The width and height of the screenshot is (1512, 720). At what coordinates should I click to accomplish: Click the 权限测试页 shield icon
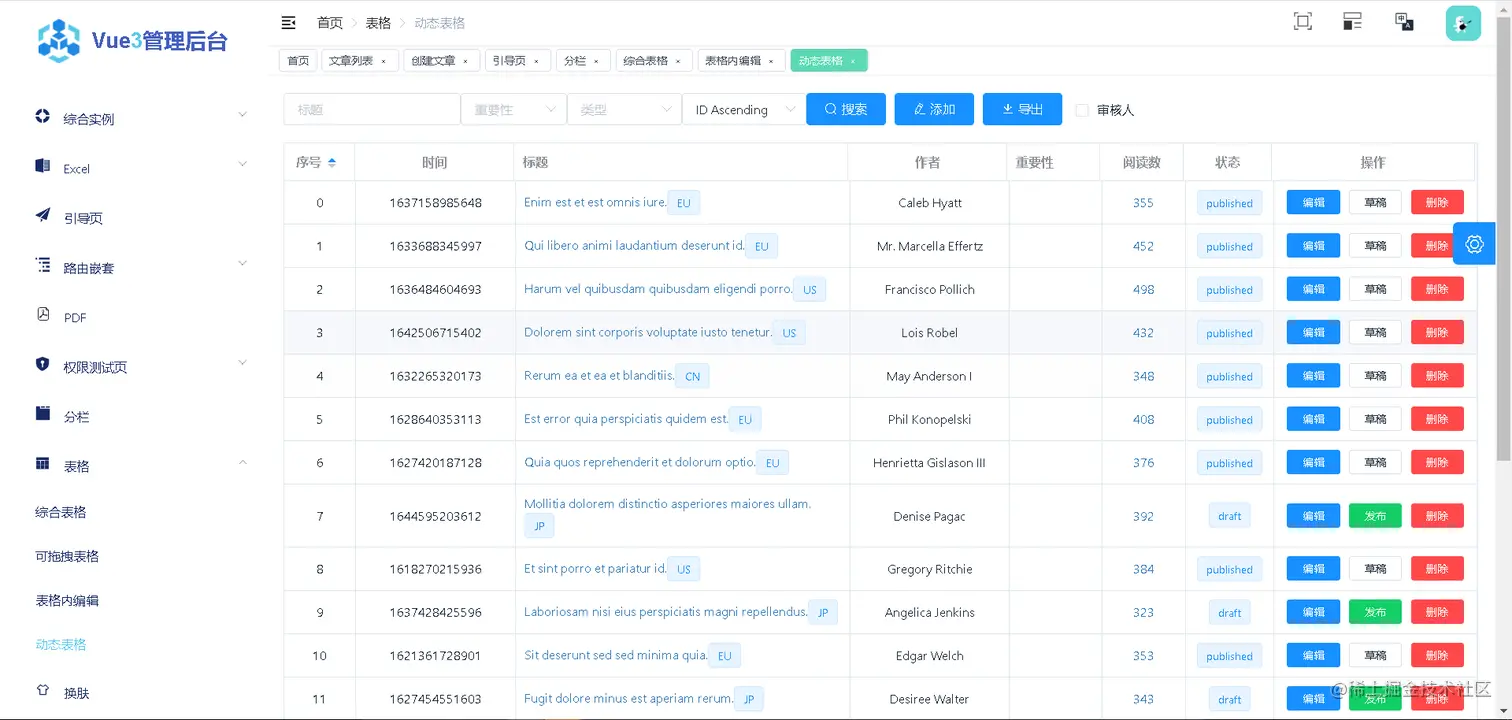pos(42,364)
